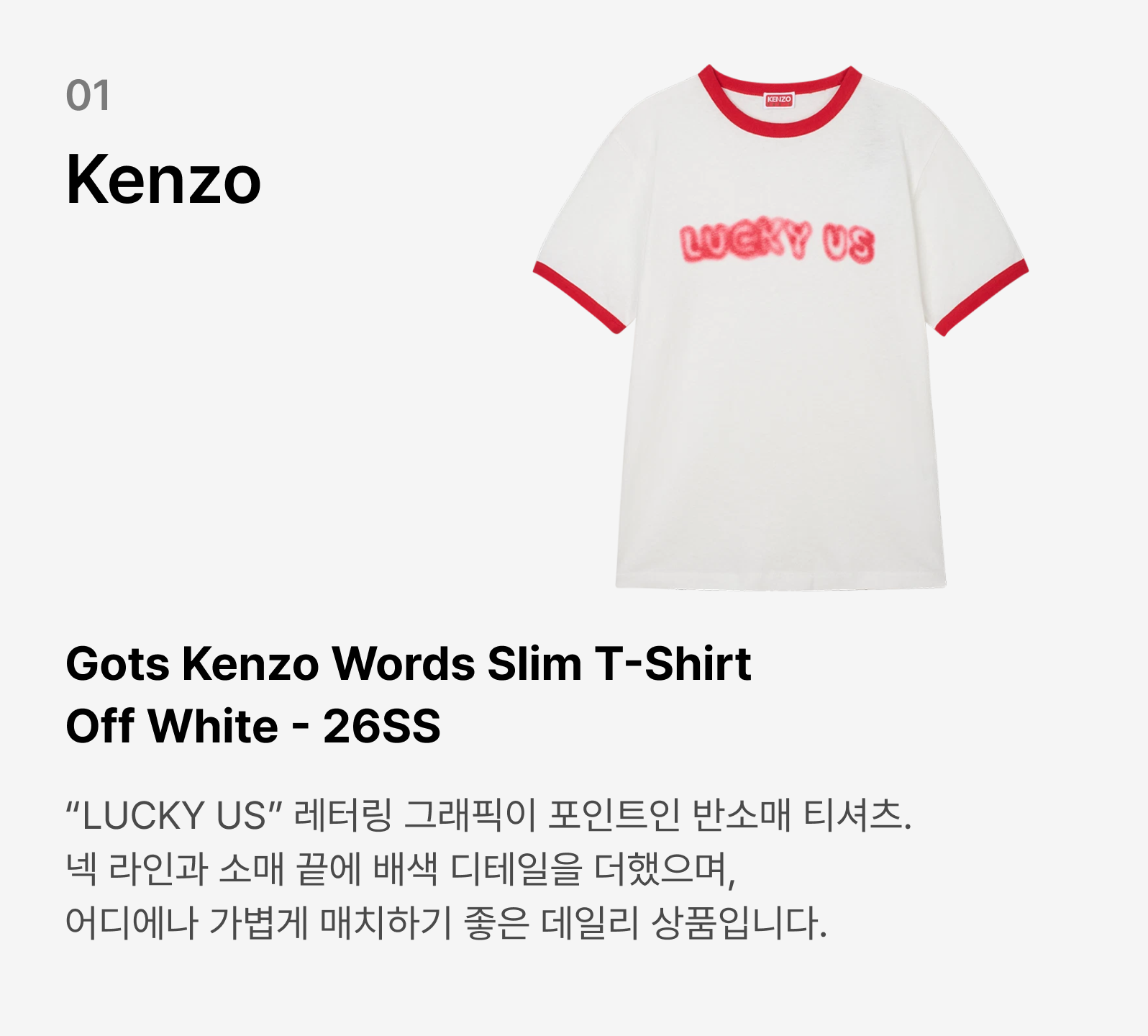
Task: Select the description line mentioning 레터링 그래픽
Action: [488, 815]
